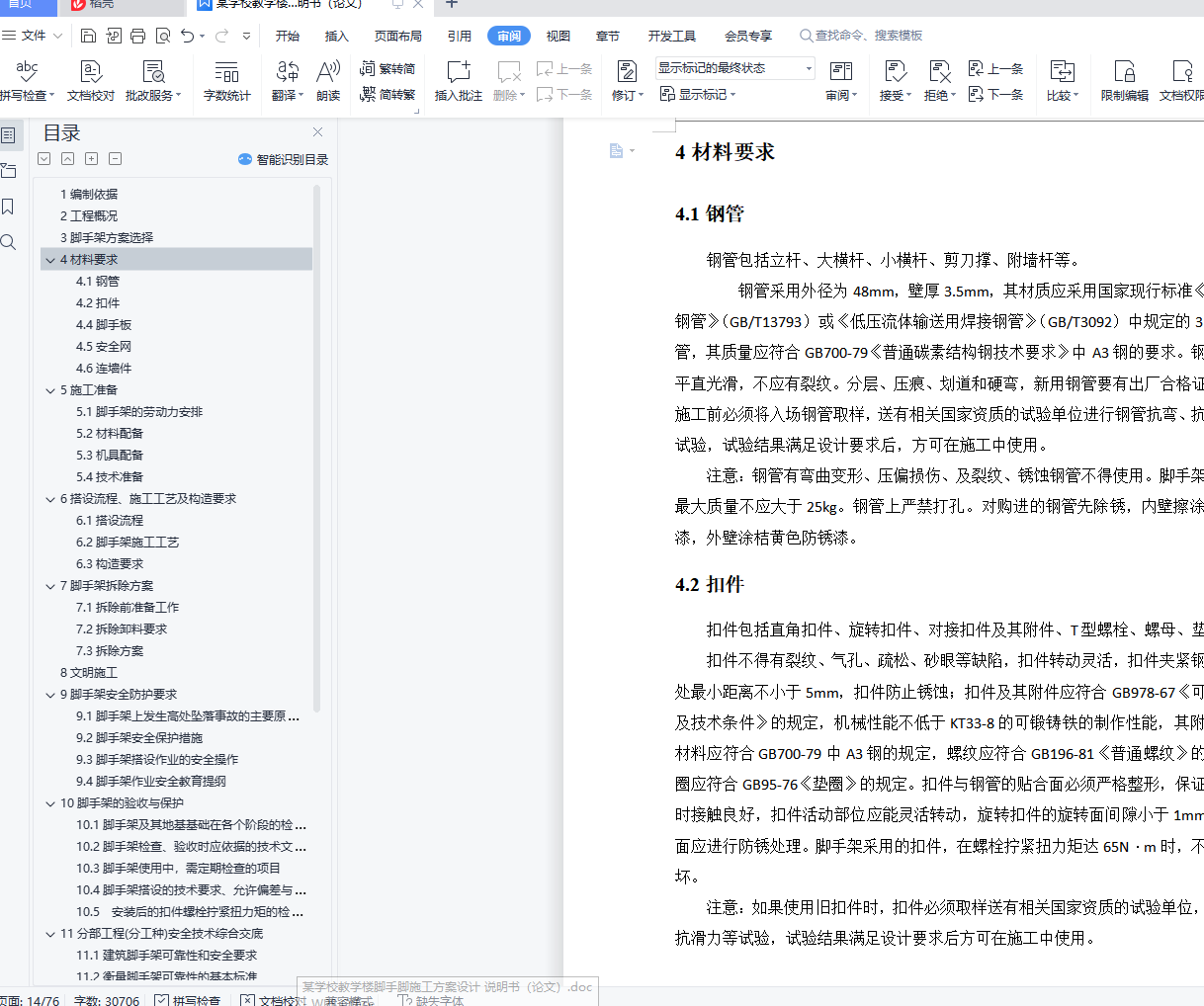Go to previous comment 上一条 beside 删除

(x=564, y=69)
